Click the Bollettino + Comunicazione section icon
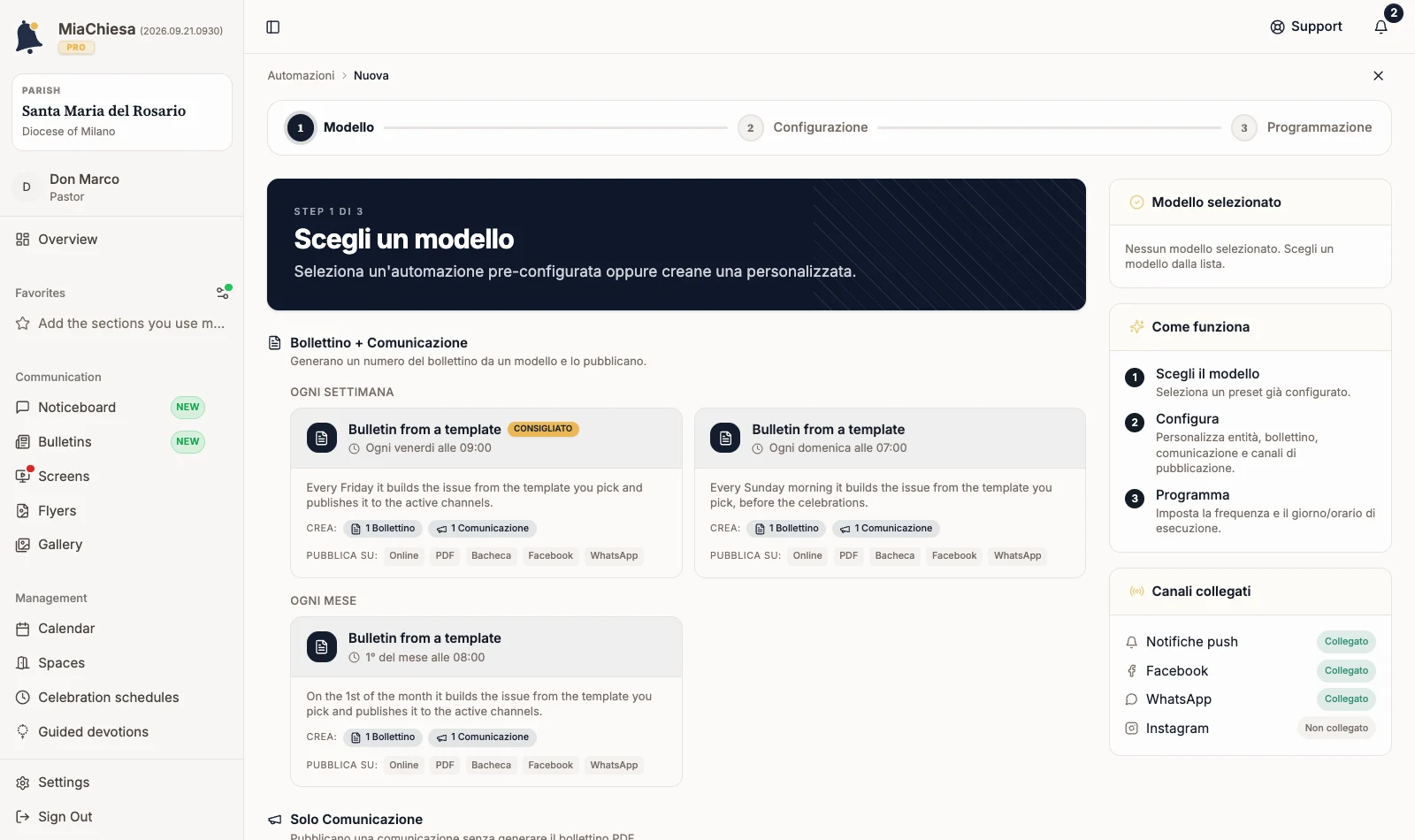1415x840 pixels. 275,343
